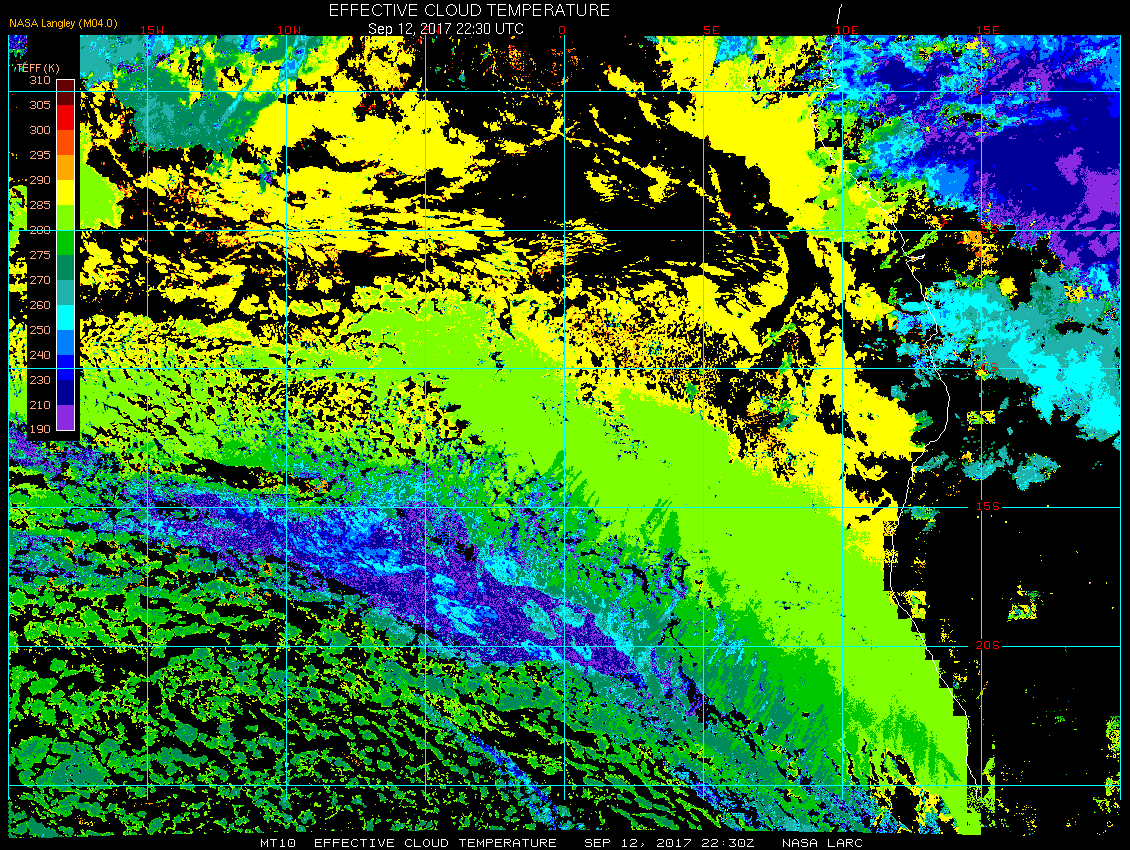This screenshot has width=1130, height=850.
Task: Select the '305' legend value
Action: coord(40,105)
